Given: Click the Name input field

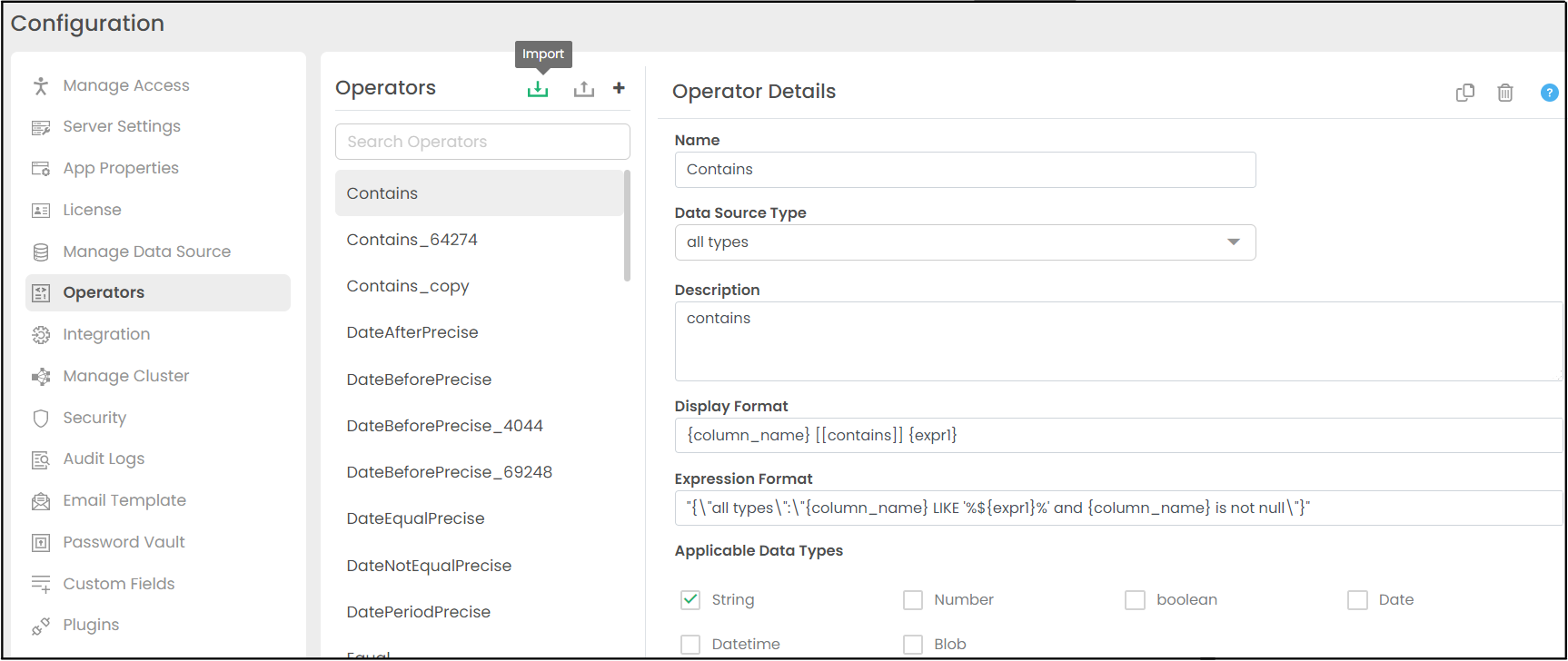Looking at the screenshot, I should pyautogui.click(x=965, y=170).
